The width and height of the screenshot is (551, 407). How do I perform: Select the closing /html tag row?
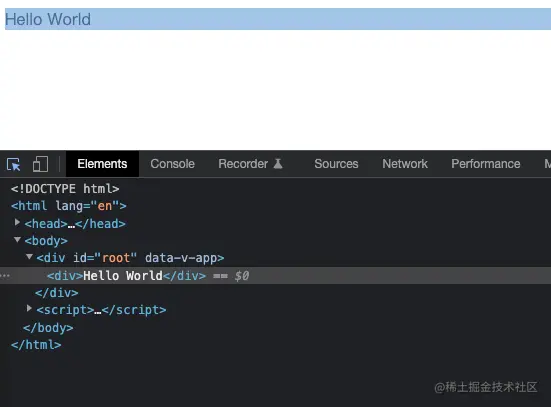tap(36, 344)
